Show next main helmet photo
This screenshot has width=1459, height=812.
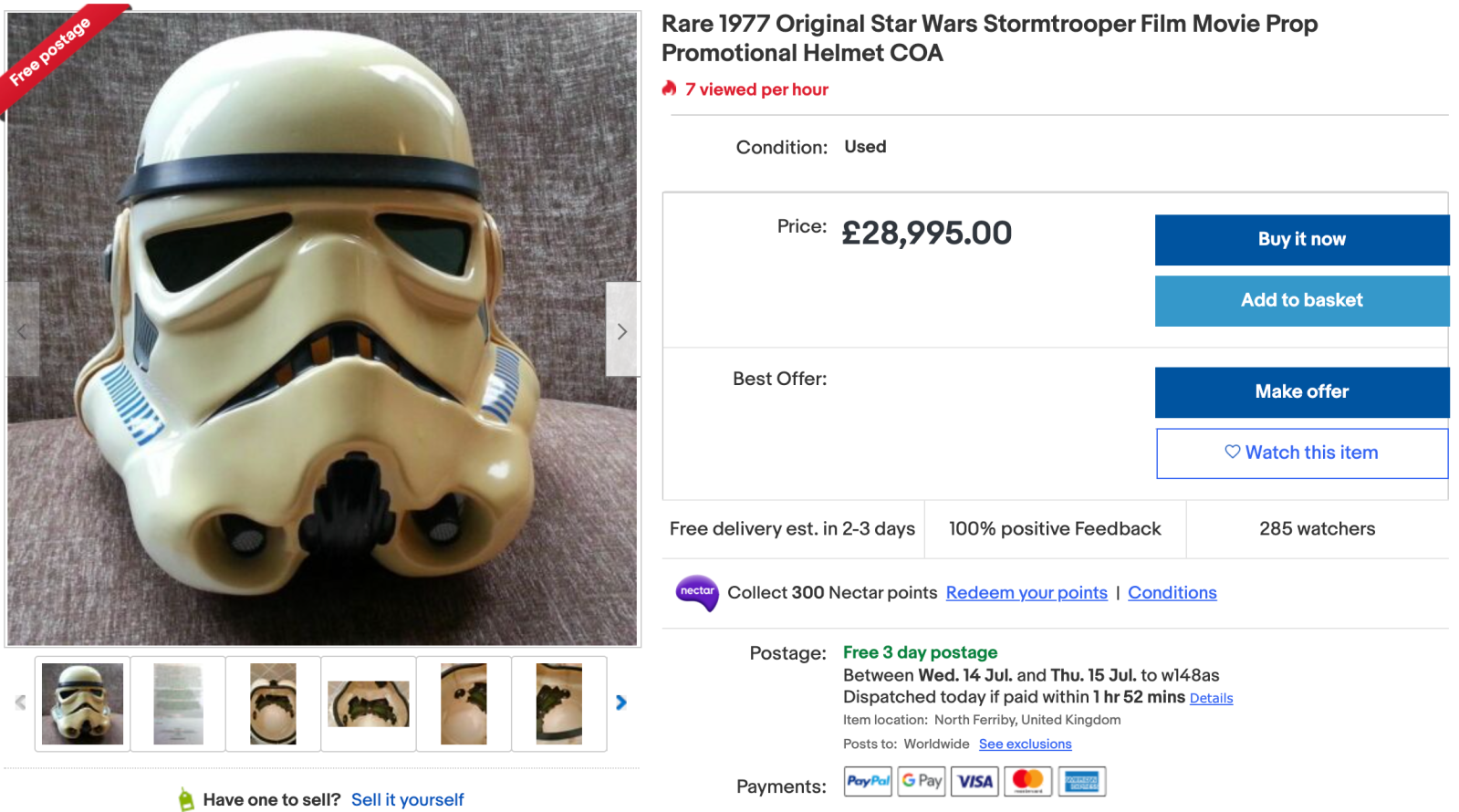point(622,330)
